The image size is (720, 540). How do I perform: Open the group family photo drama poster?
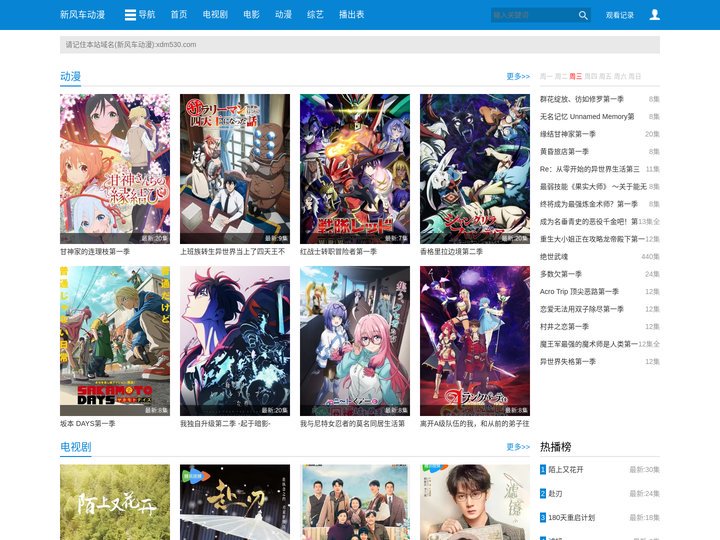(x=355, y=502)
